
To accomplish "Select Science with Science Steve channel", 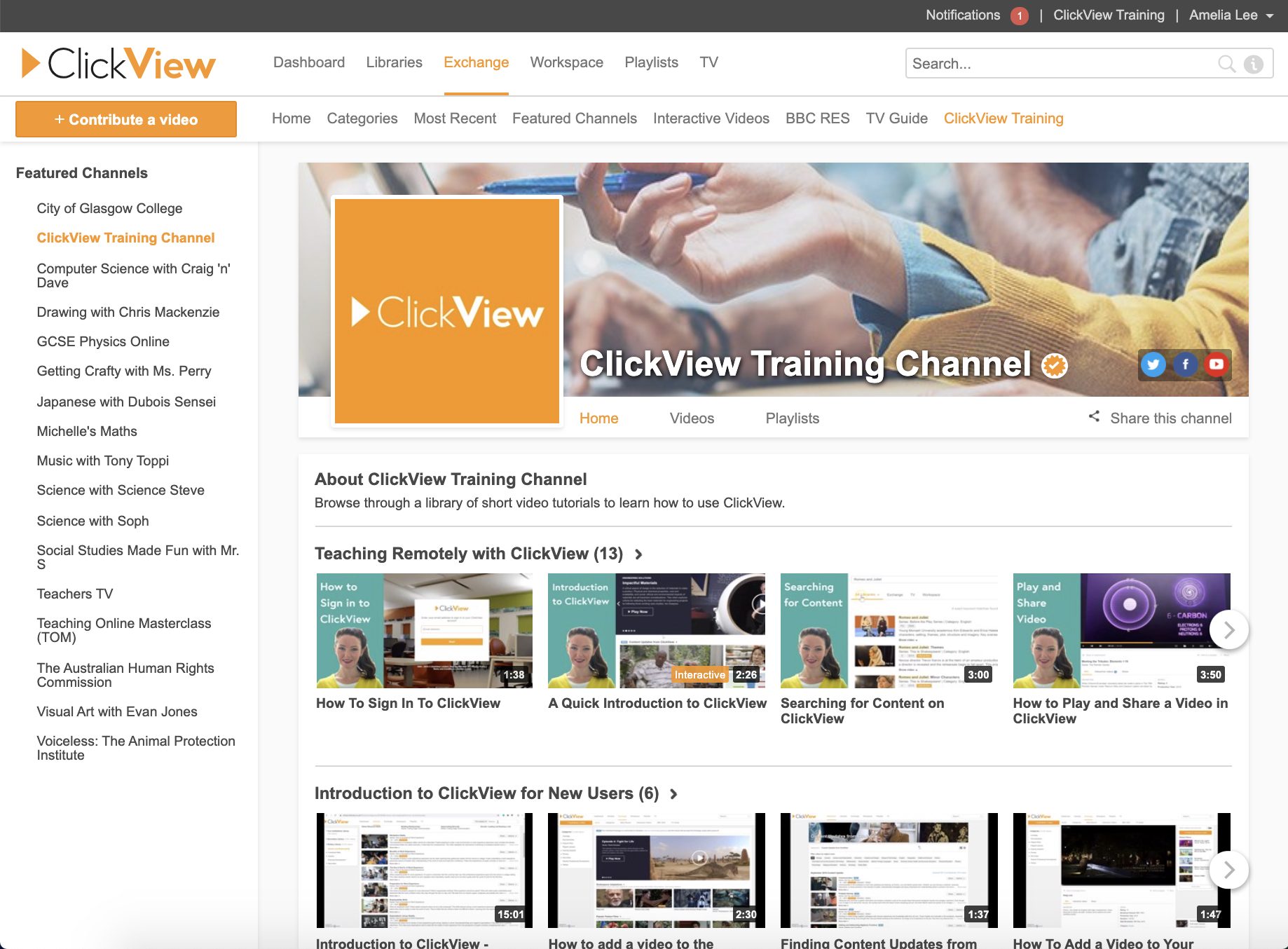I will (121, 490).
